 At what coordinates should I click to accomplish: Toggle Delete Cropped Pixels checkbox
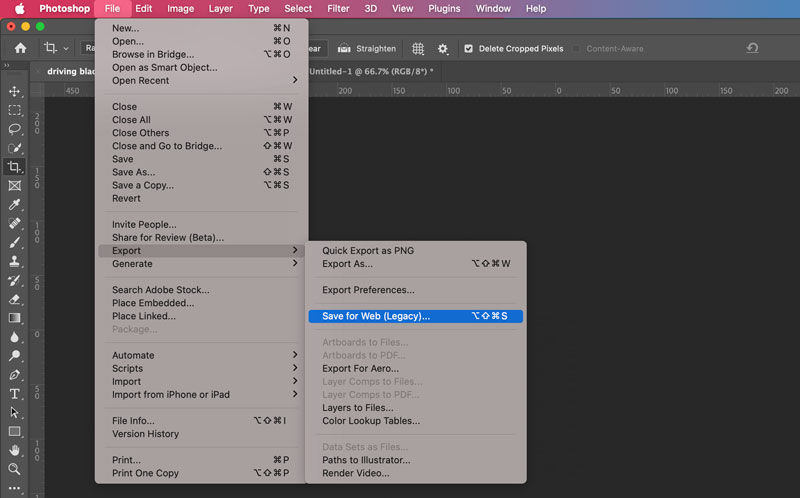468,48
